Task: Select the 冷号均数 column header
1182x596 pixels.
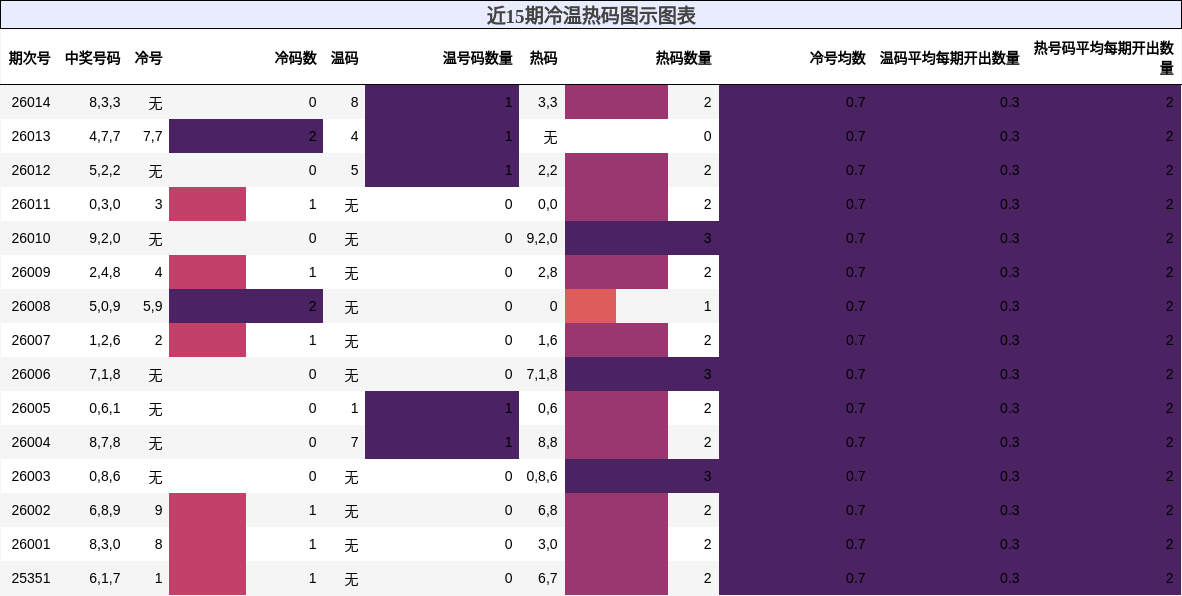Action: click(837, 58)
